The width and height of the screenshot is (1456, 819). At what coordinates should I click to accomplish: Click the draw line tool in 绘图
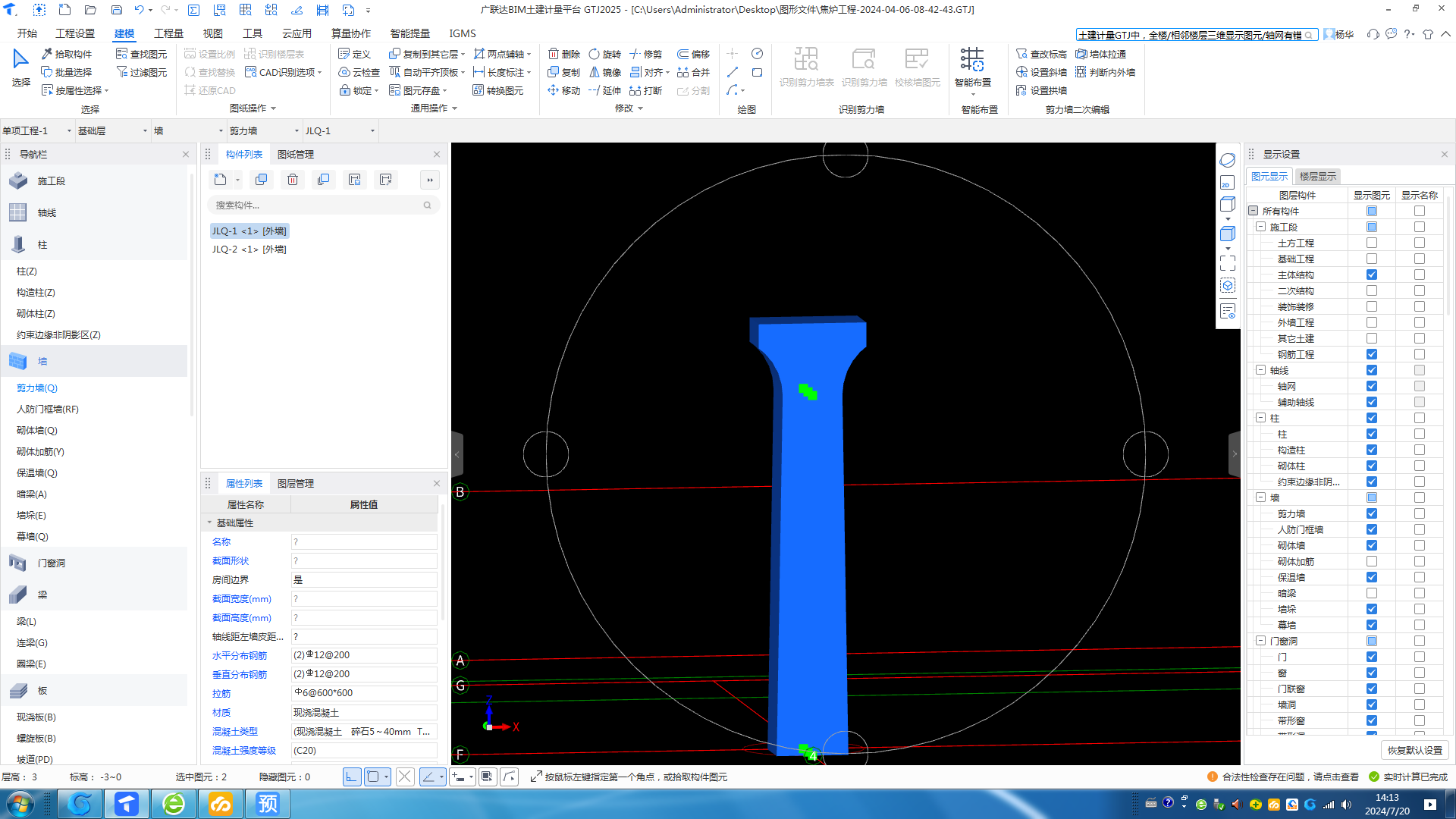732,72
